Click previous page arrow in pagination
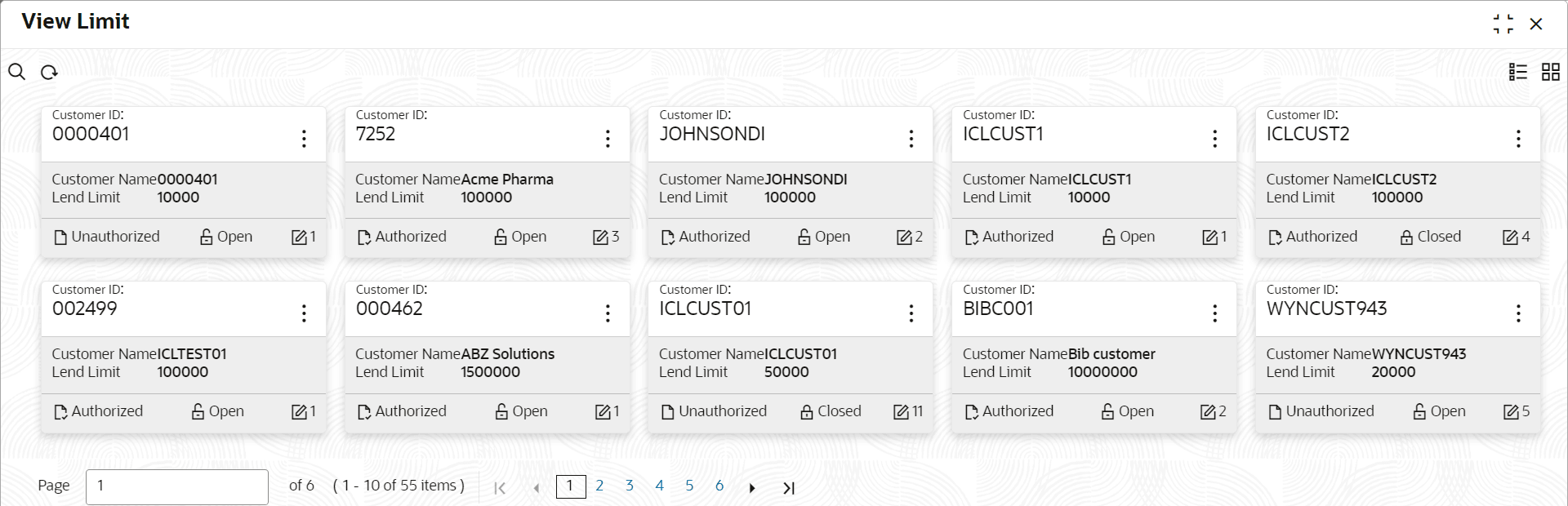Screen dimensions: 1568x506 coord(536,488)
